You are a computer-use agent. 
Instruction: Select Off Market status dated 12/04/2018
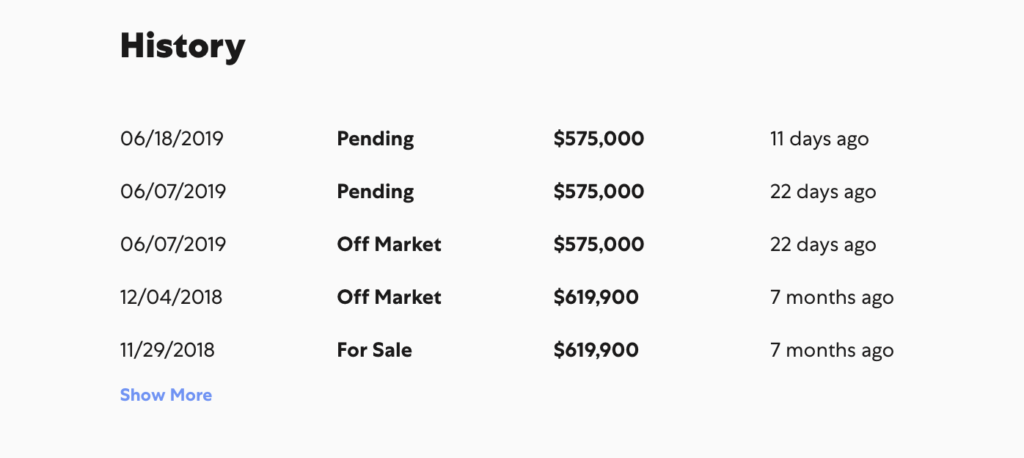389,297
